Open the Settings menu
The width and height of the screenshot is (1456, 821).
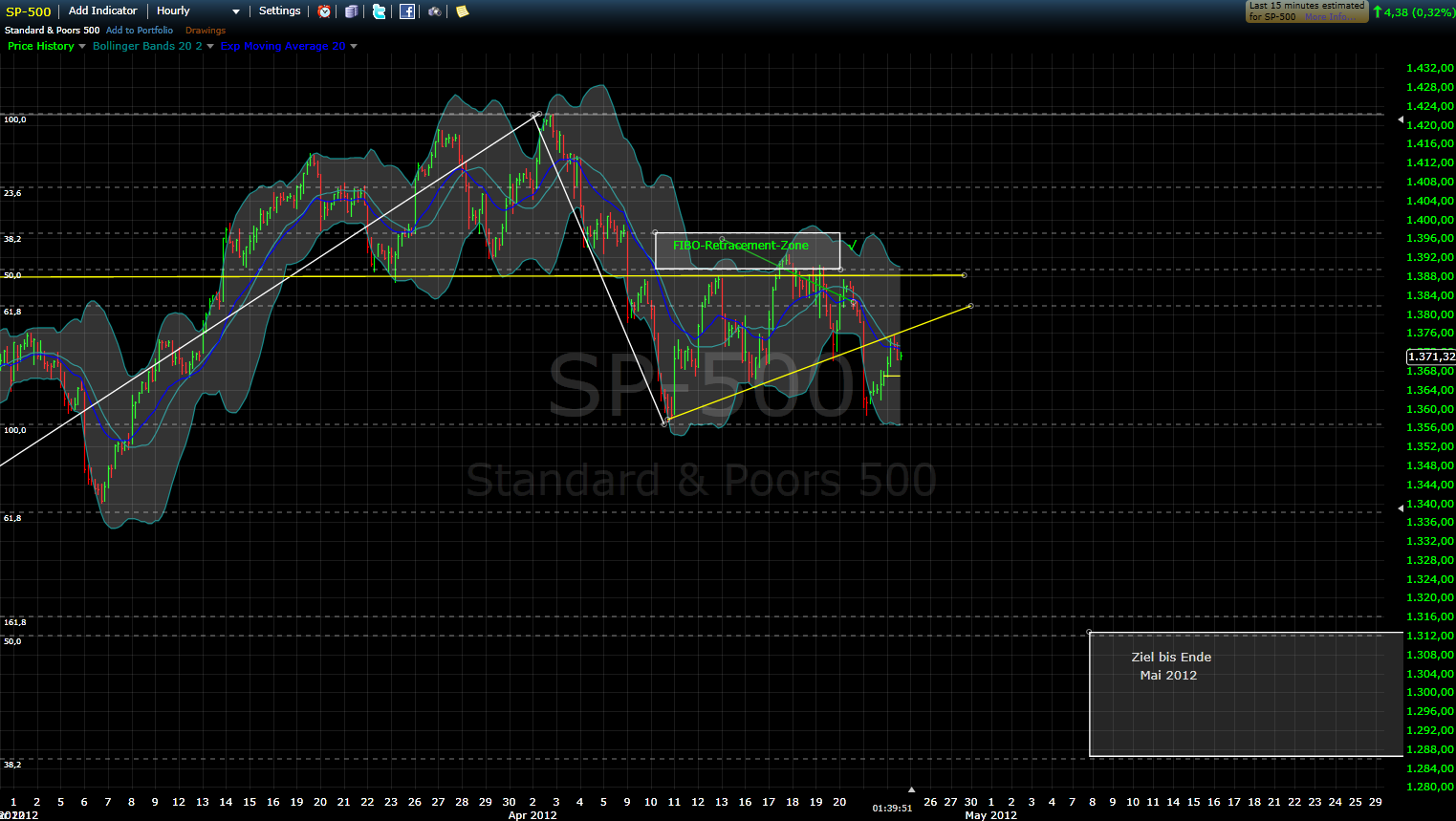click(279, 11)
